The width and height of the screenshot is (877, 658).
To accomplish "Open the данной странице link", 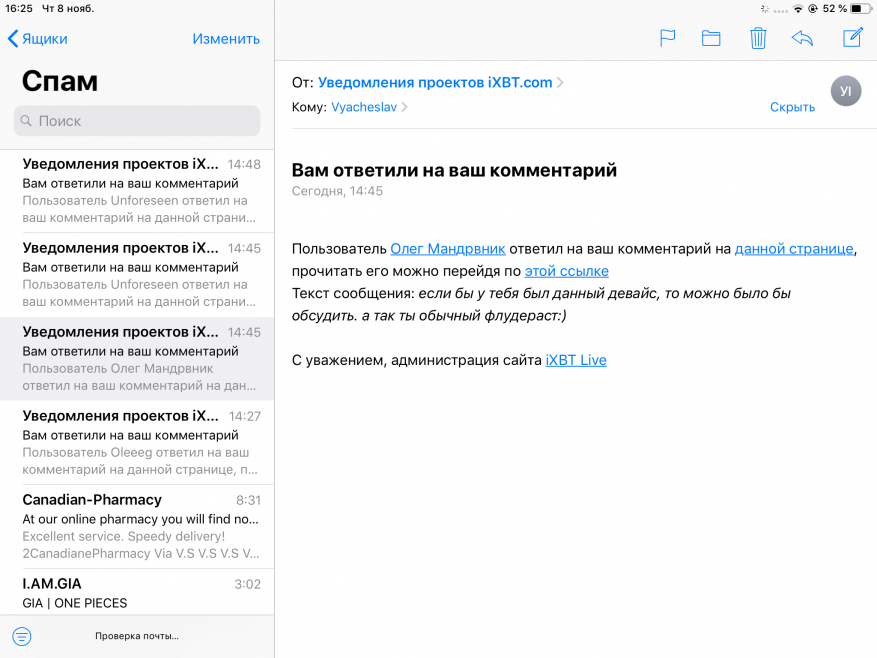I will pos(794,249).
